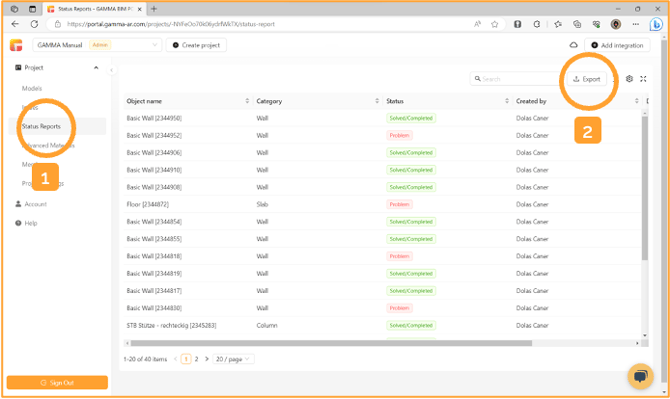670x399 pixels.
Task: Click the browser back arrow
Action: click(15, 24)
